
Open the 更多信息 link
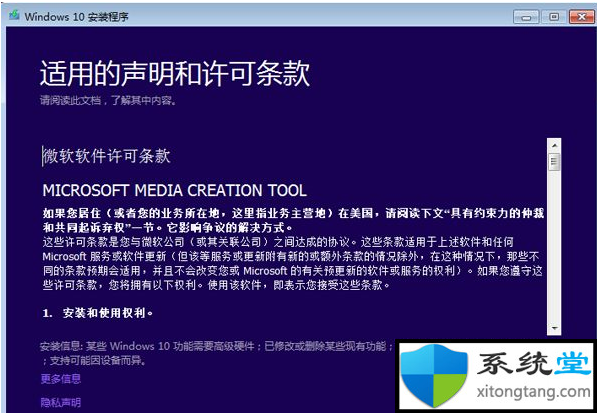click(x=61, y=379)
